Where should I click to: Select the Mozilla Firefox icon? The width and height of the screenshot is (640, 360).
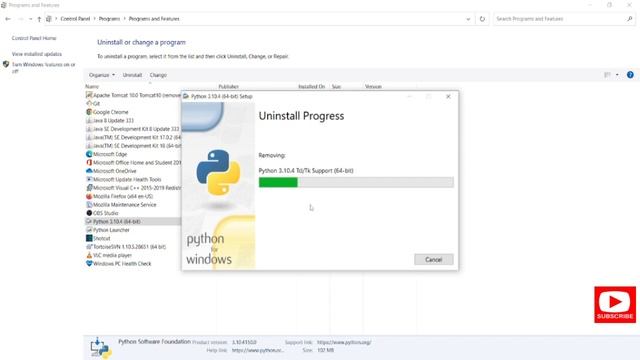[89, 196]
